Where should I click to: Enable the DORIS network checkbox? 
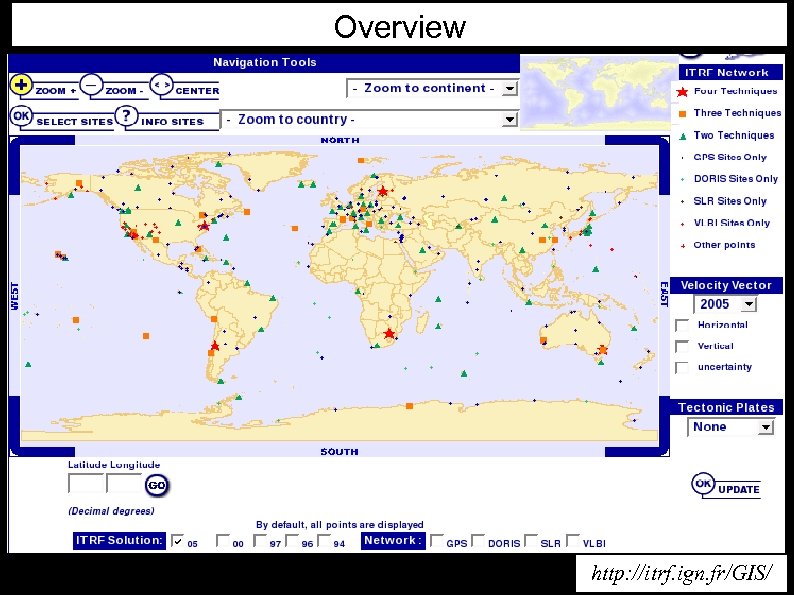click(x=478, y=540)
